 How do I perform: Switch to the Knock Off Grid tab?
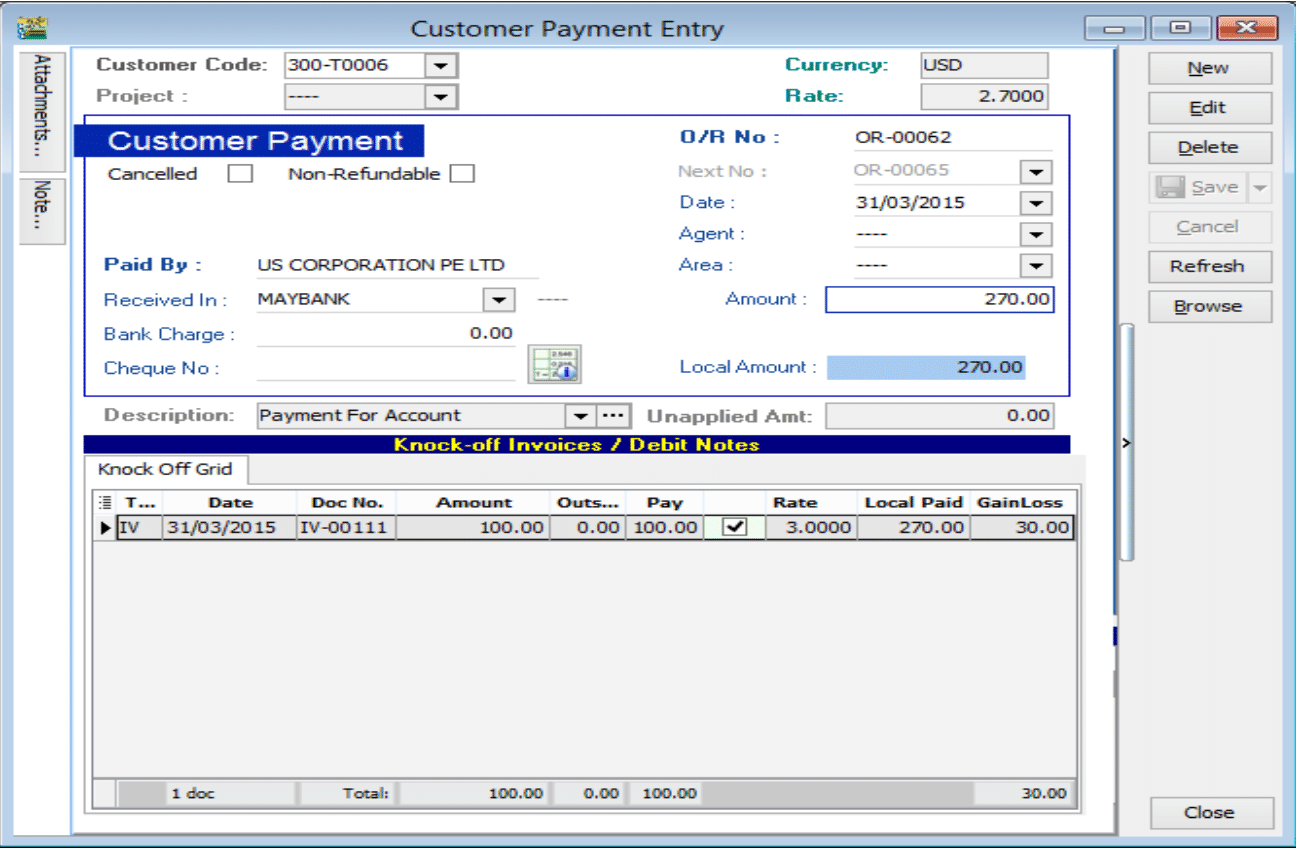(165, 469)
